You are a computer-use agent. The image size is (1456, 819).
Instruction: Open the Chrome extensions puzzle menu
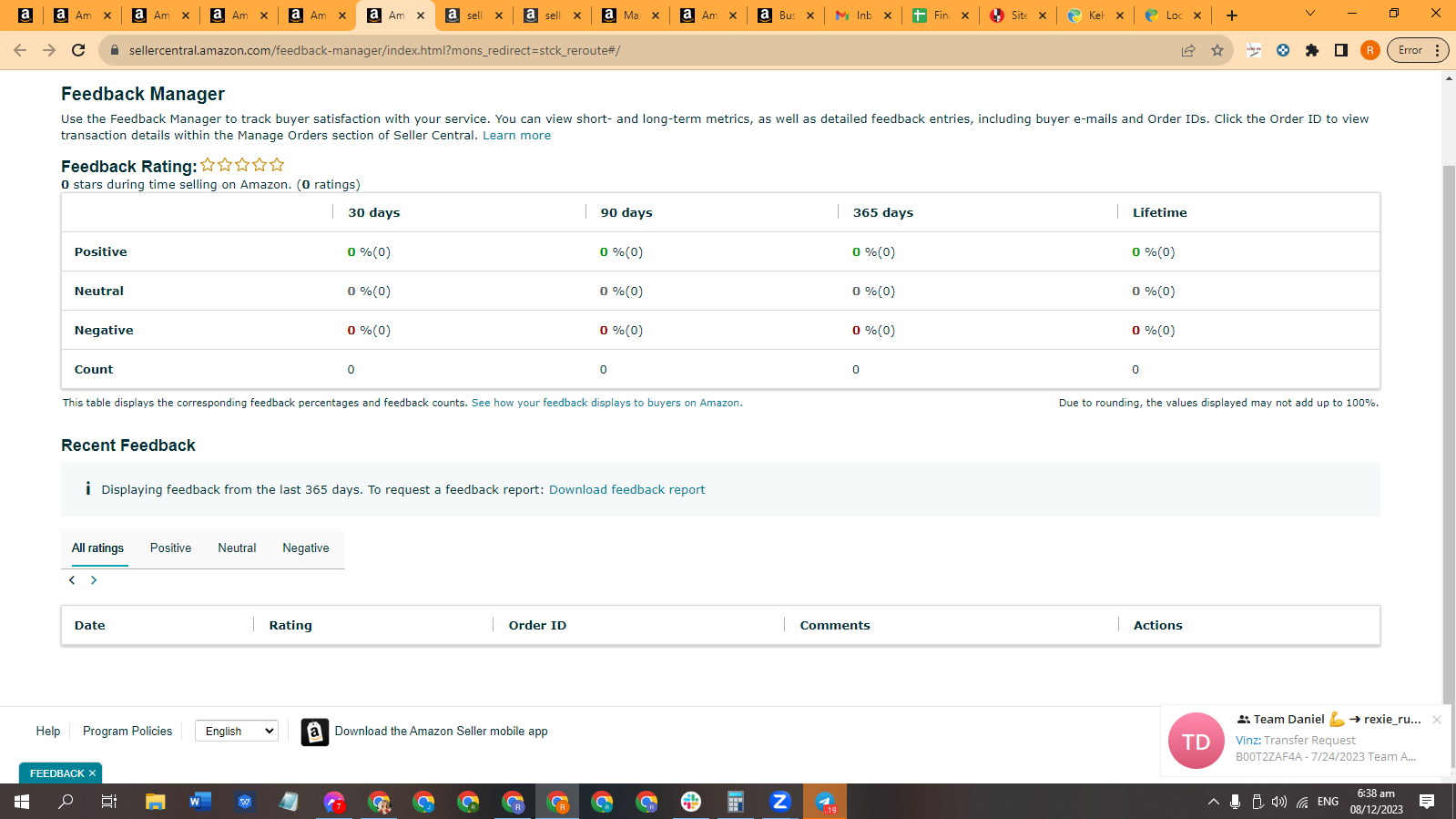click(x=1312, y=50)
